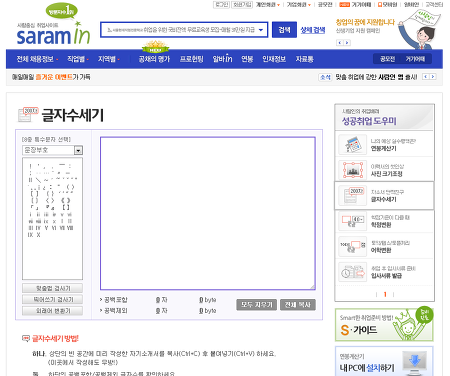Image resolution: width=450 pixels, height=376 pixels.
Task: Click the 띄어쓰기 검사기 button
Action: pyautogui.click(x=52, y=299)
